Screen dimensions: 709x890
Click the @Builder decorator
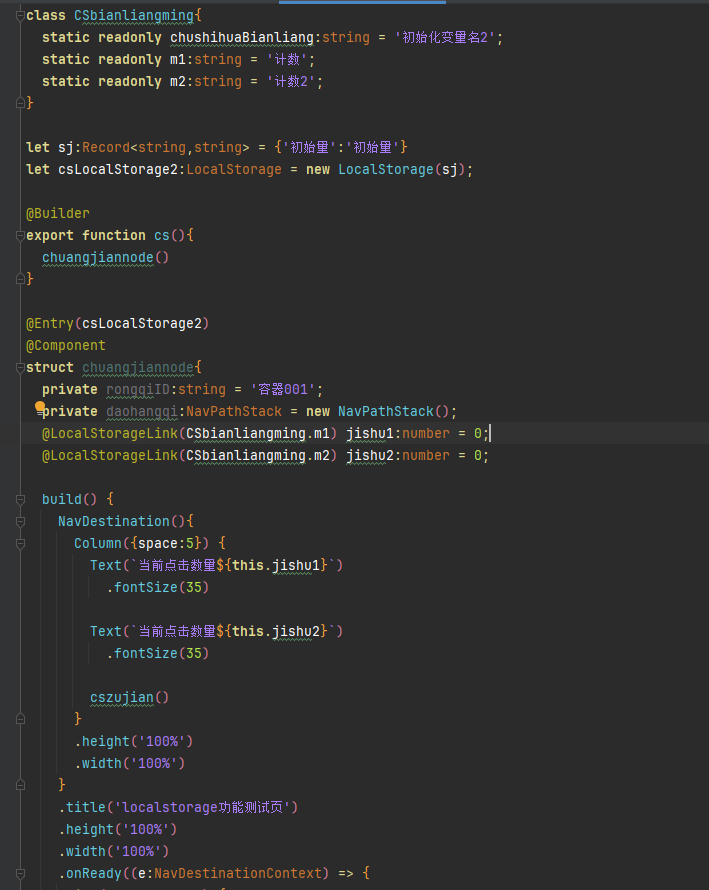pos(57,213)
